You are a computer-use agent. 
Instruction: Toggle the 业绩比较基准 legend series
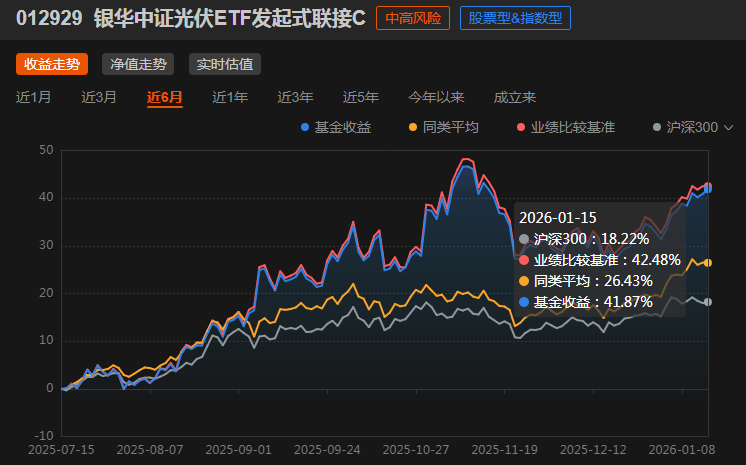coord(566,127)
